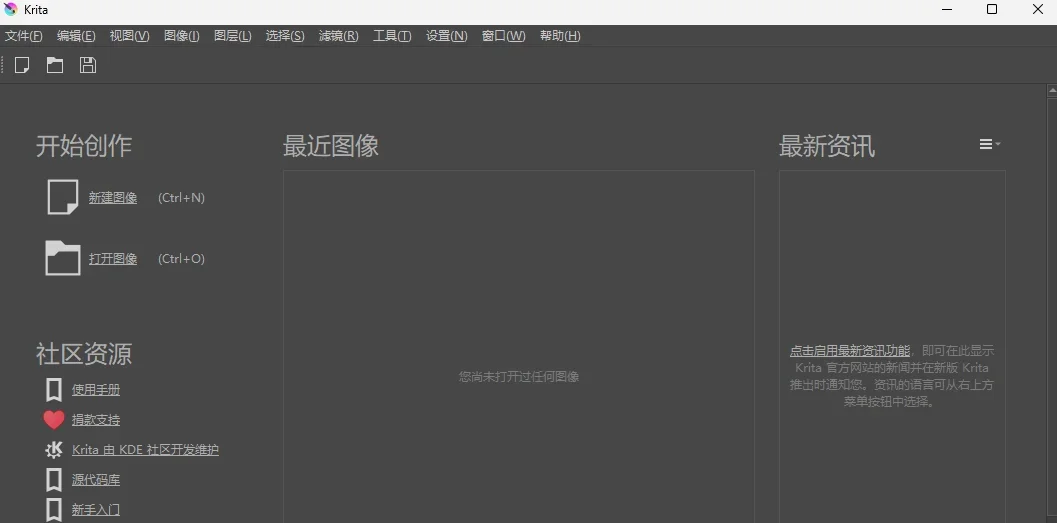Open the news hamburger menu button
Screen dimensions: 1057x523
point(990,144)
